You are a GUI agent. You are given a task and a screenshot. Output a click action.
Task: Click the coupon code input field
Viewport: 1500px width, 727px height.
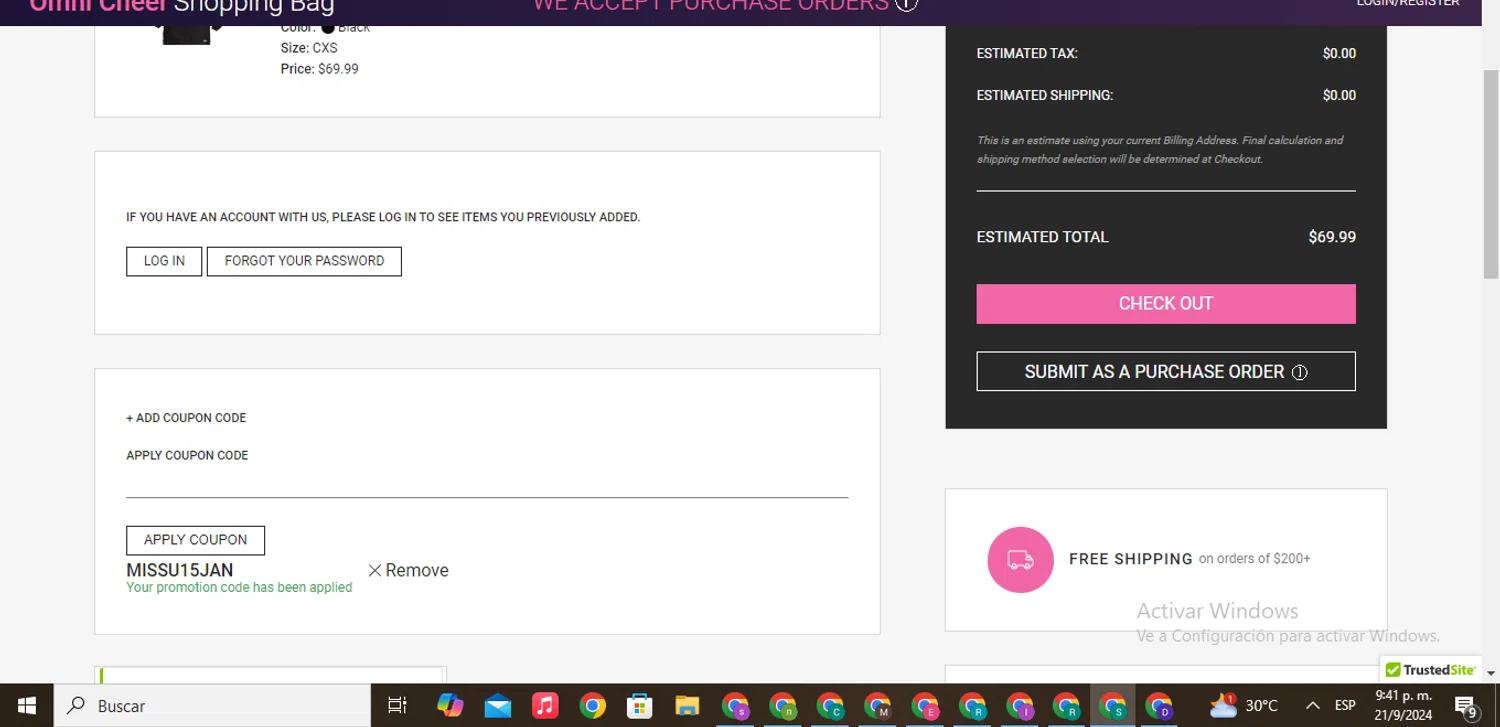487,482
